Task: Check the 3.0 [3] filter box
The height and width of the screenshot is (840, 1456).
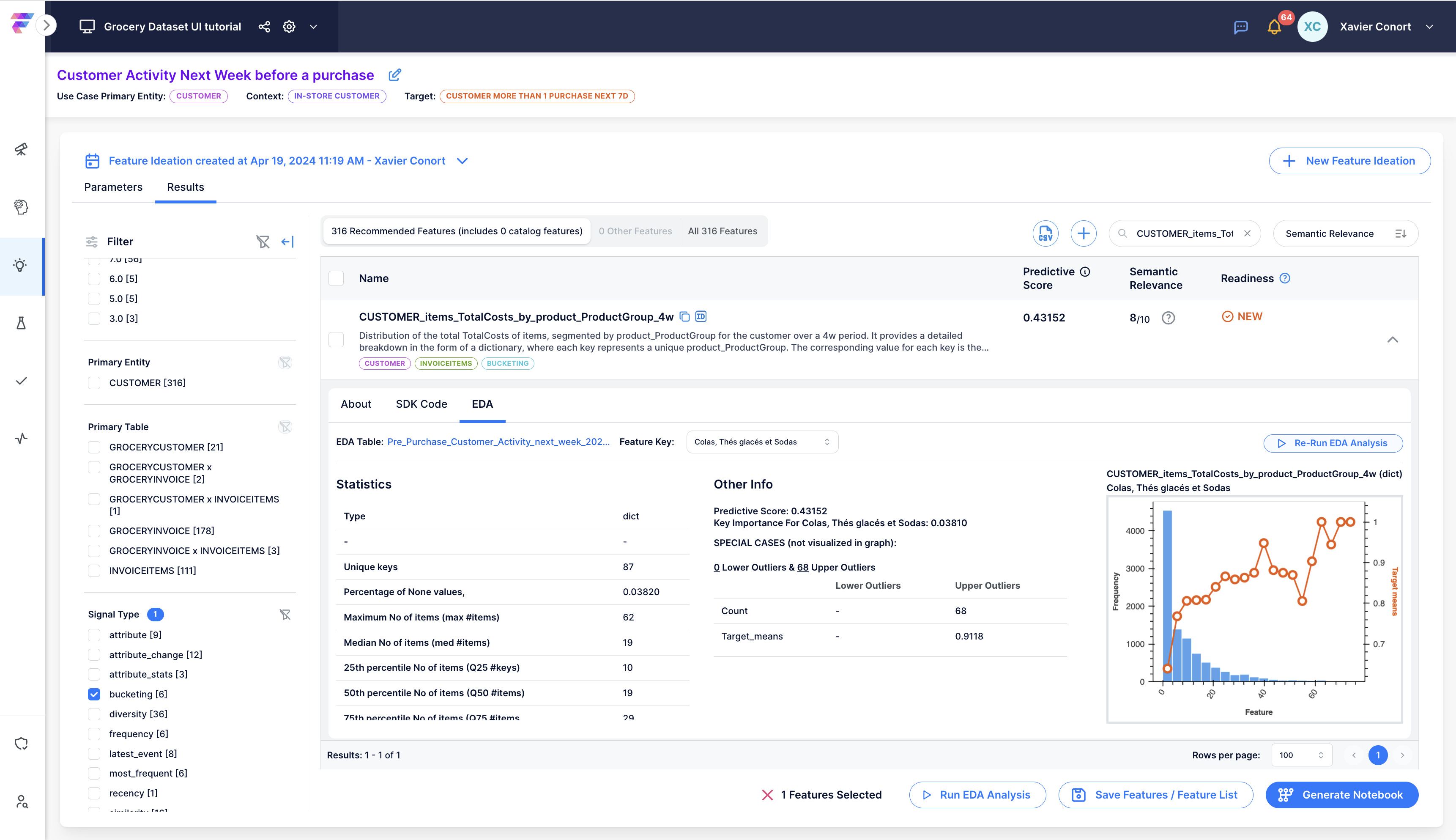Action: 94,318
